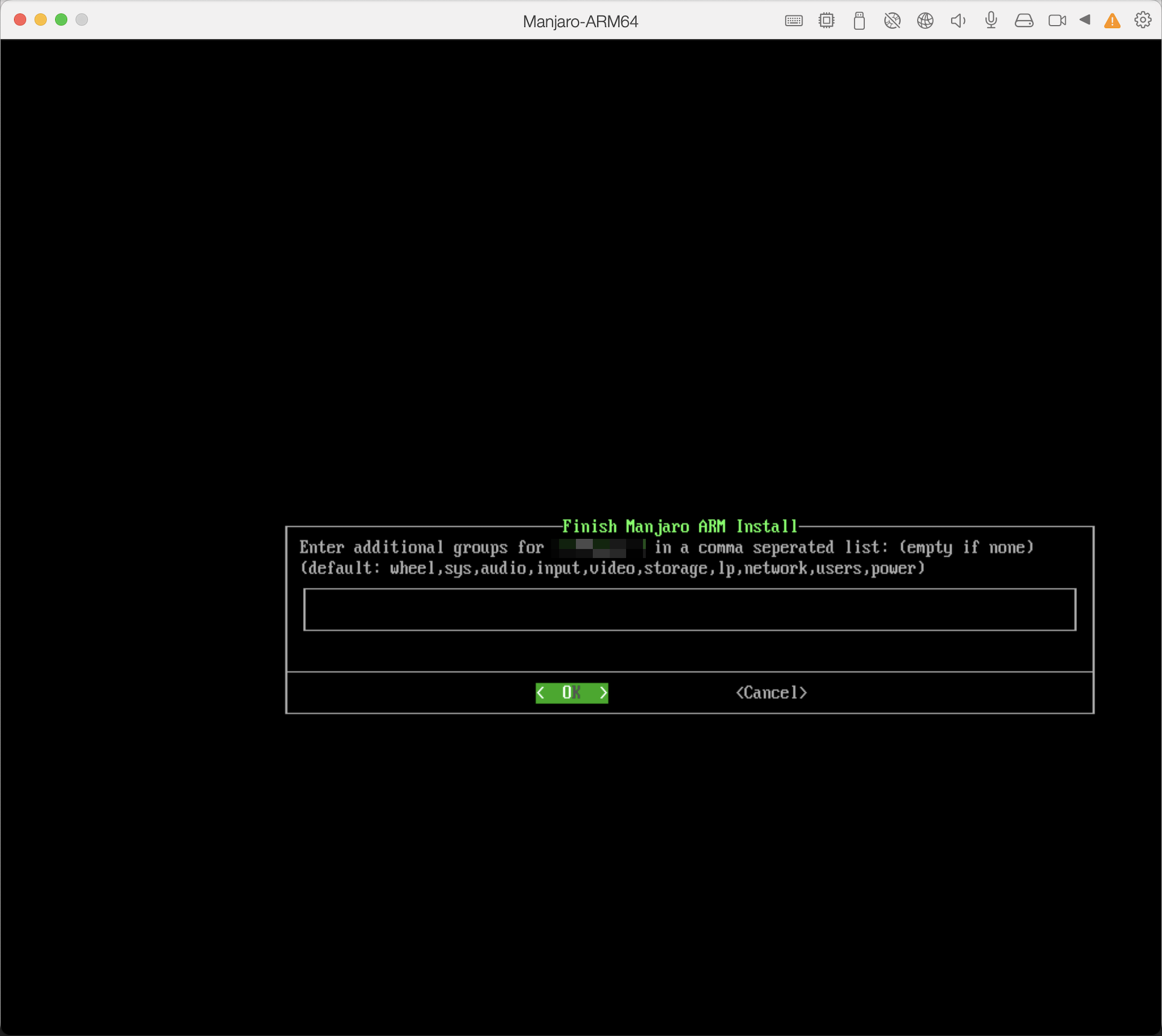Click the green fullscreen window button

click(61, 20)
